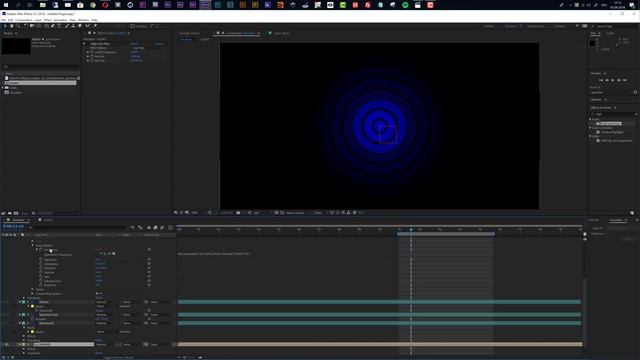Click the timeline graph editor icon
Viewport: 640px width, 360px height.
pyautogui.click(x=170, y=227)
